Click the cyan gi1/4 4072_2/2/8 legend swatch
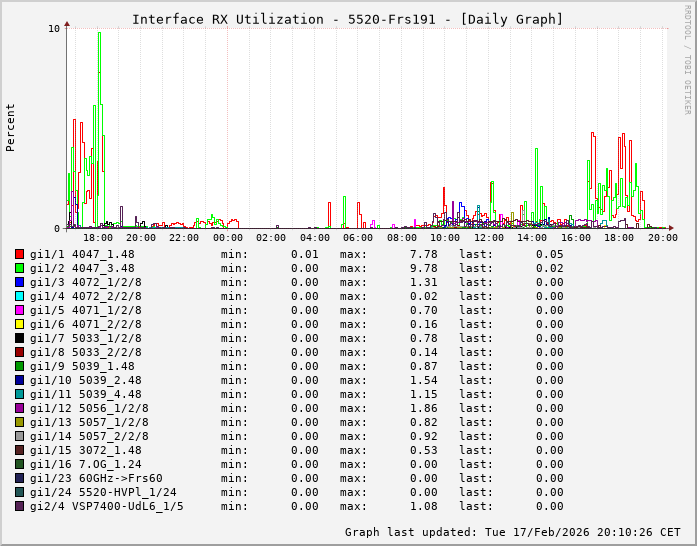 tap(19, 296)
